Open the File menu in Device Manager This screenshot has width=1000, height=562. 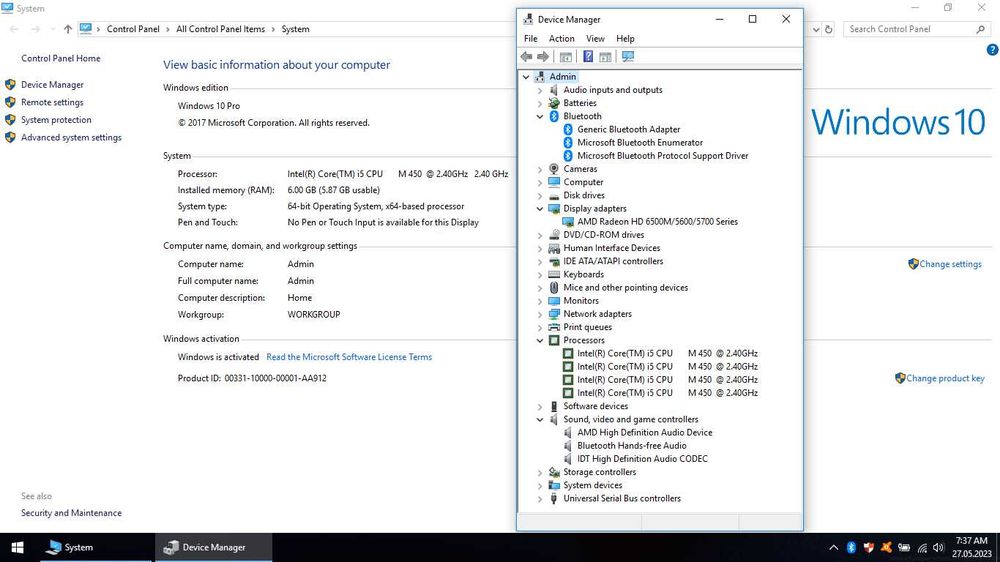(531, 39)
